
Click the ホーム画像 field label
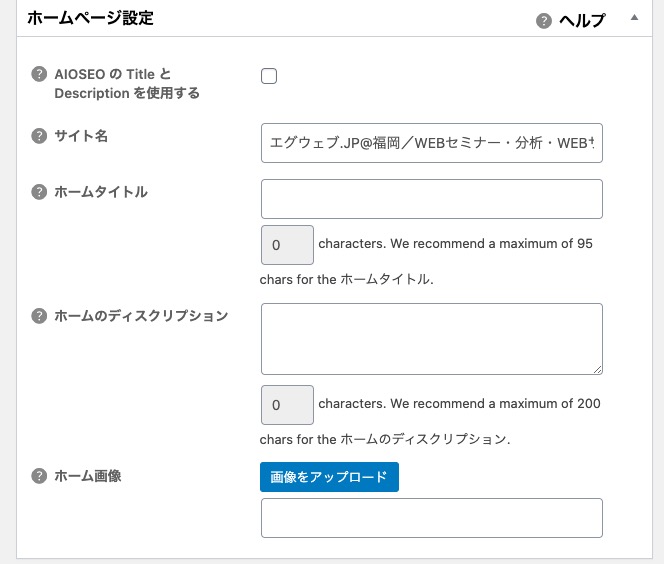coord(88,477)
